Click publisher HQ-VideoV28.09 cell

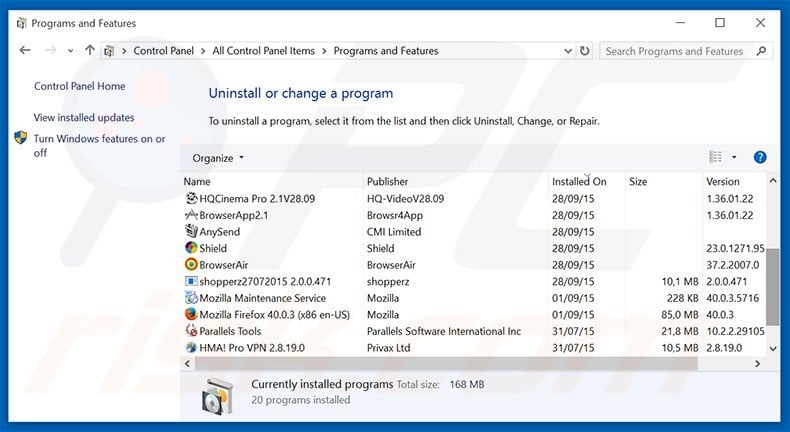coord(406,199)
